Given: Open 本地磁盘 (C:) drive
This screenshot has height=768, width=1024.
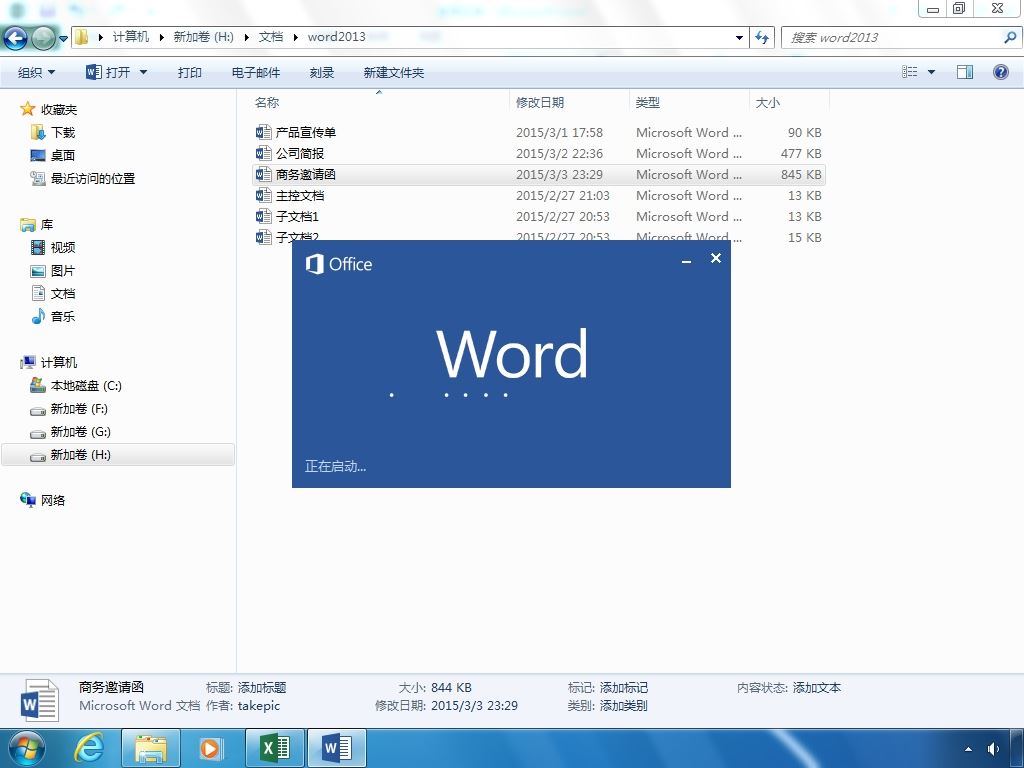Looking at the screenshot, I should 86,386.
